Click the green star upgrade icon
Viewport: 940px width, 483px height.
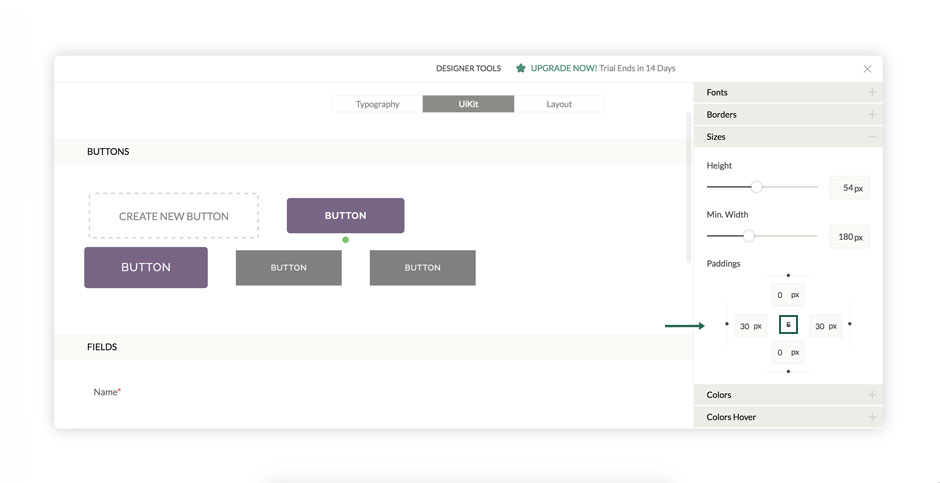pos(520,68)
